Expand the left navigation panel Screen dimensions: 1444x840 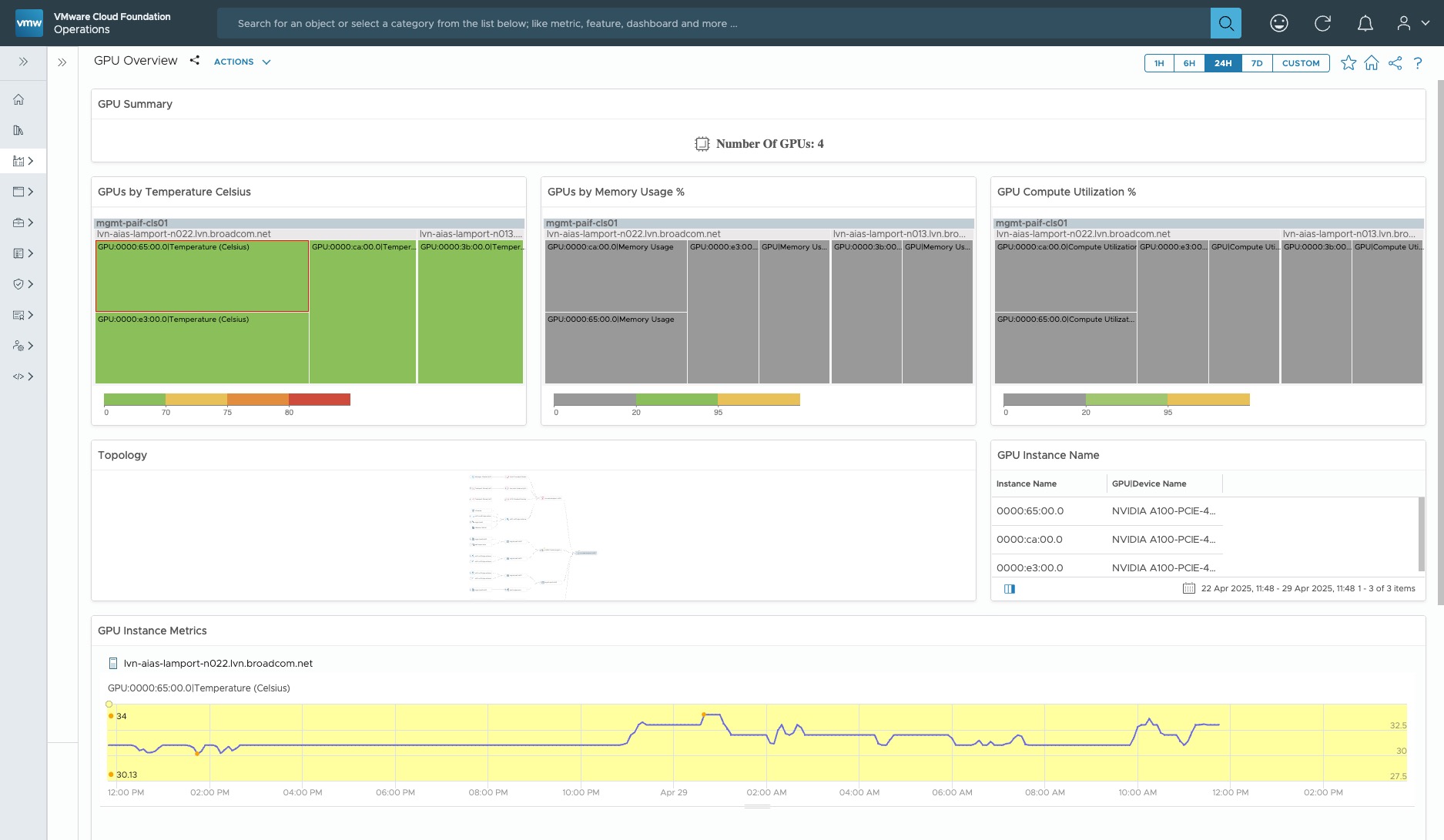click(23, 62)
